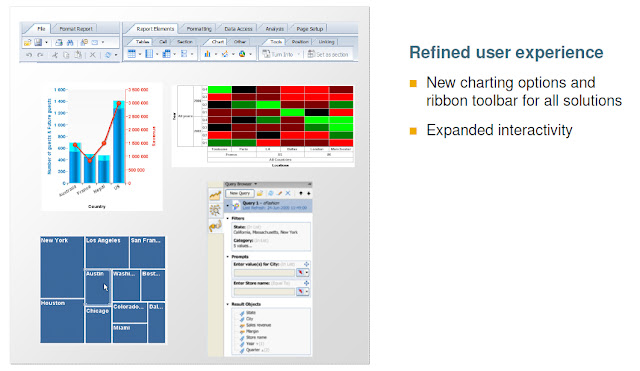Click the Los Angeles tile in the treemap

(x=107, y=252)
